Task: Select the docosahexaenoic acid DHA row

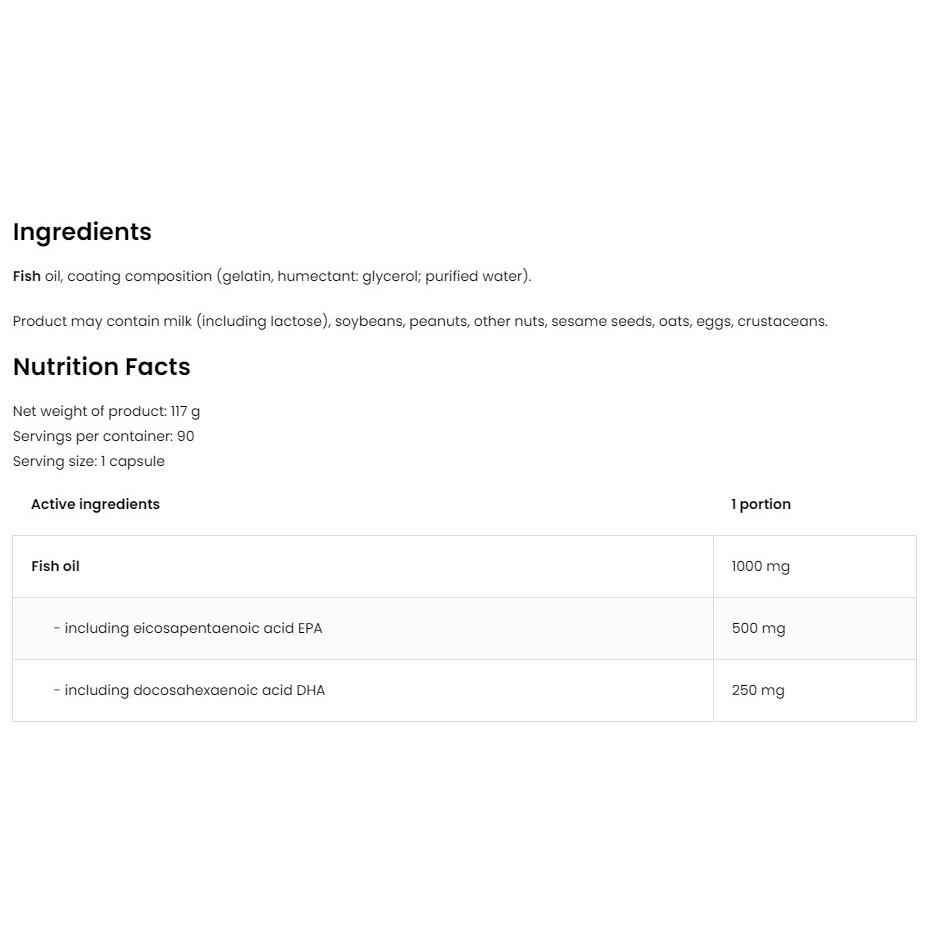Action: coord(363,691)
